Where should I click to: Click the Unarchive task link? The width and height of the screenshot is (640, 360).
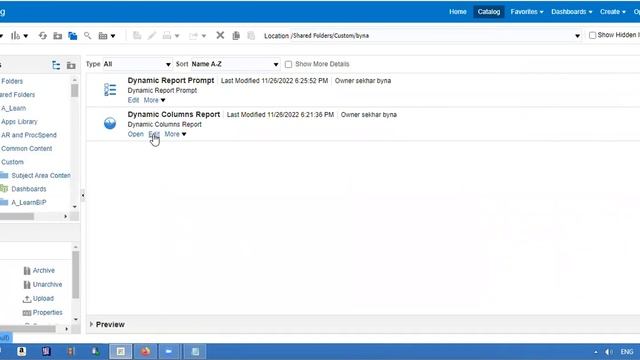click(x=47, y=284)
